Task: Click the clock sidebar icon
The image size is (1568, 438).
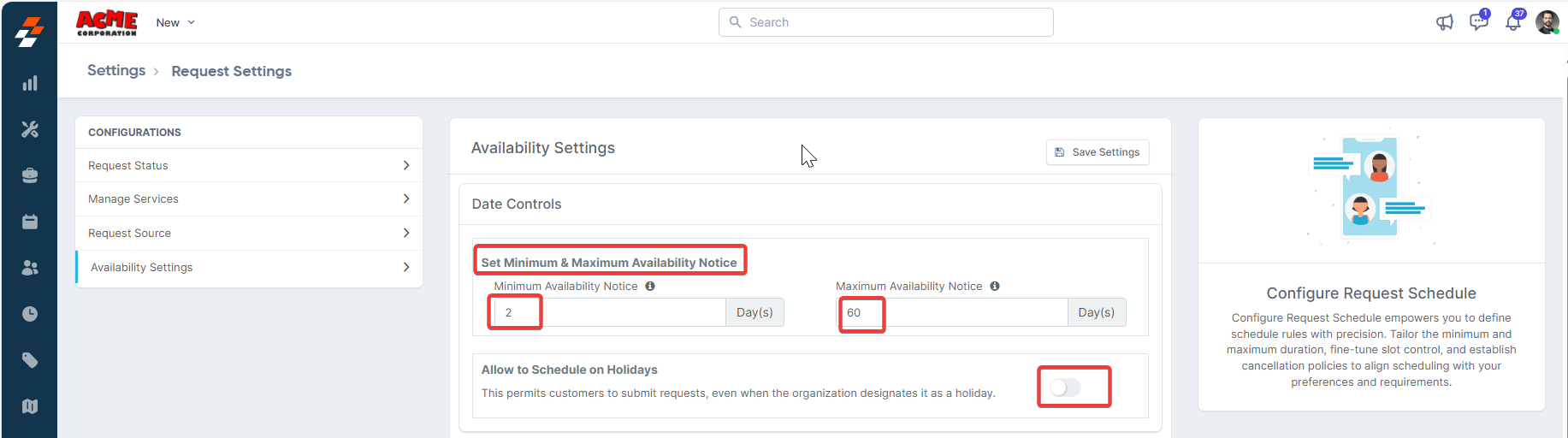Action: 30,314
